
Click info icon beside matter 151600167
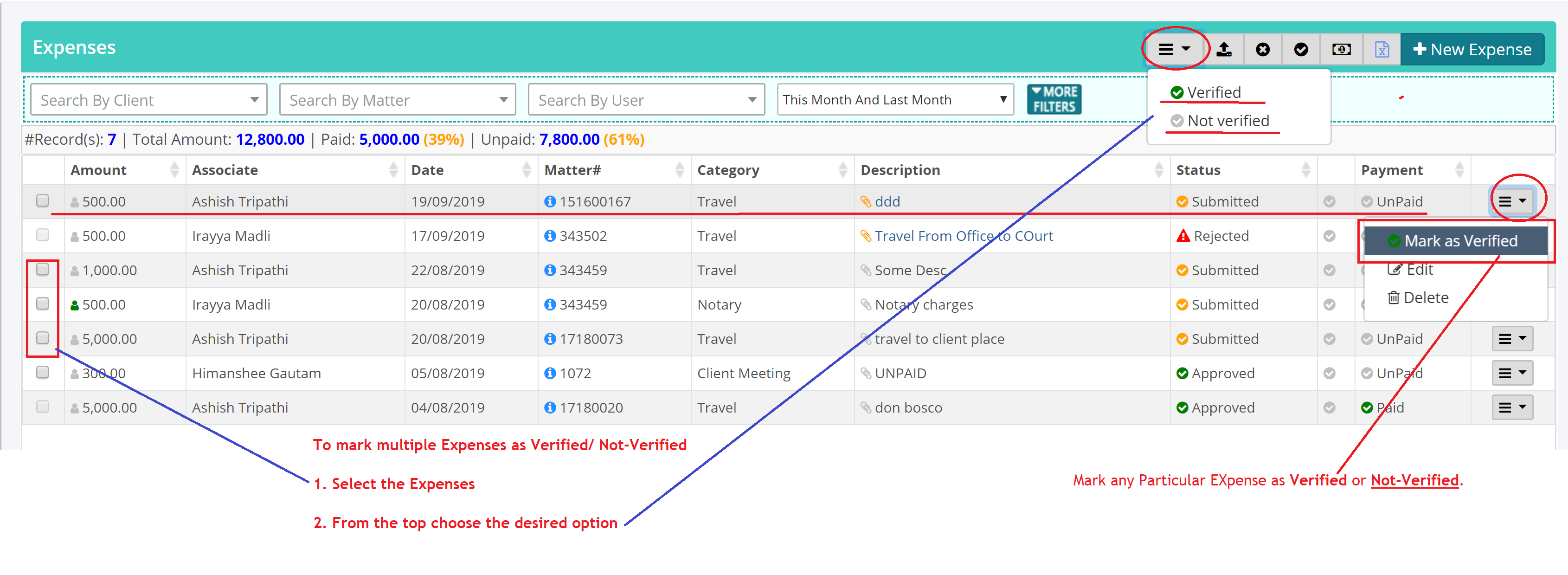(550, 201)
